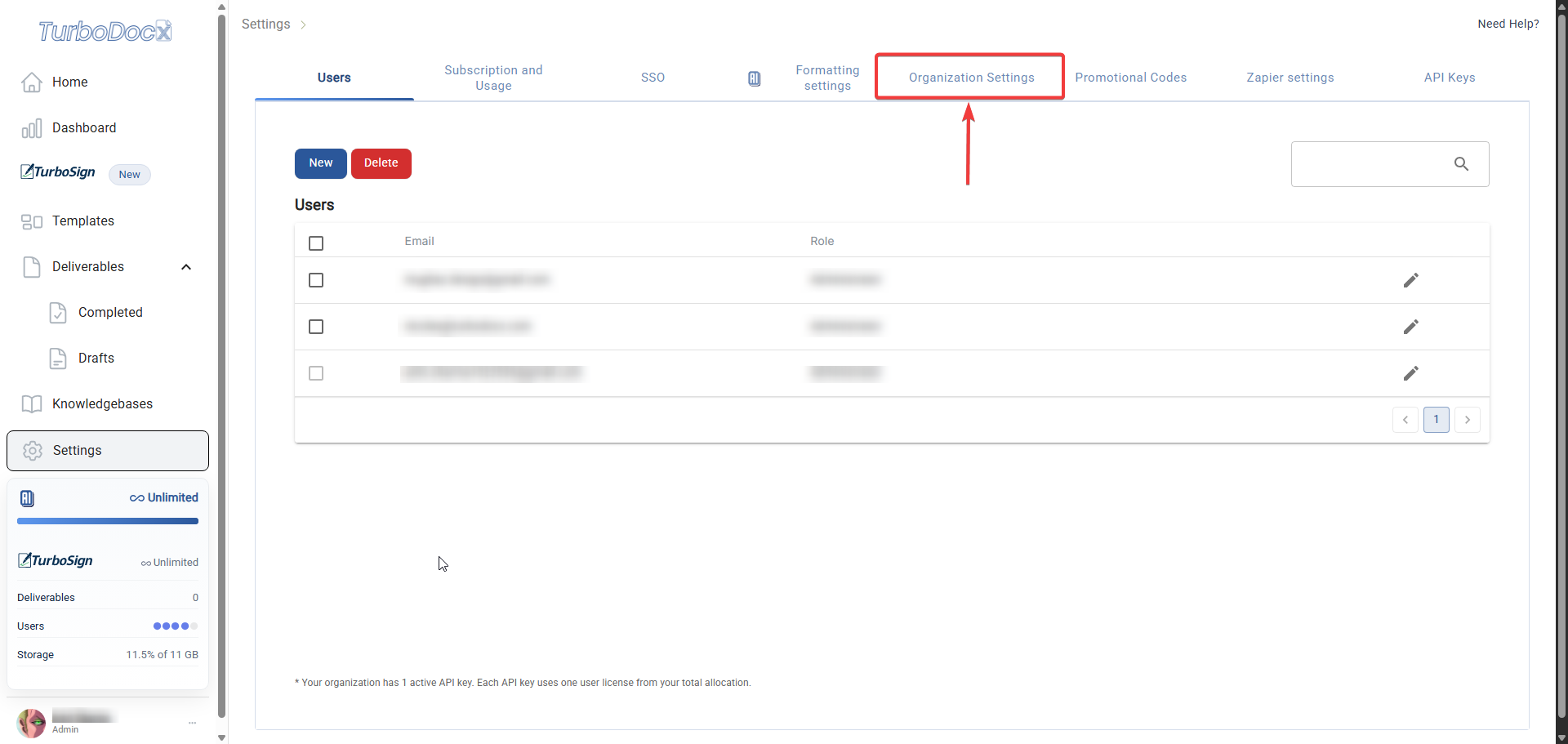Check the second user row checkbox
This screenshot has width=1568, height=744.
coord(316,327)
